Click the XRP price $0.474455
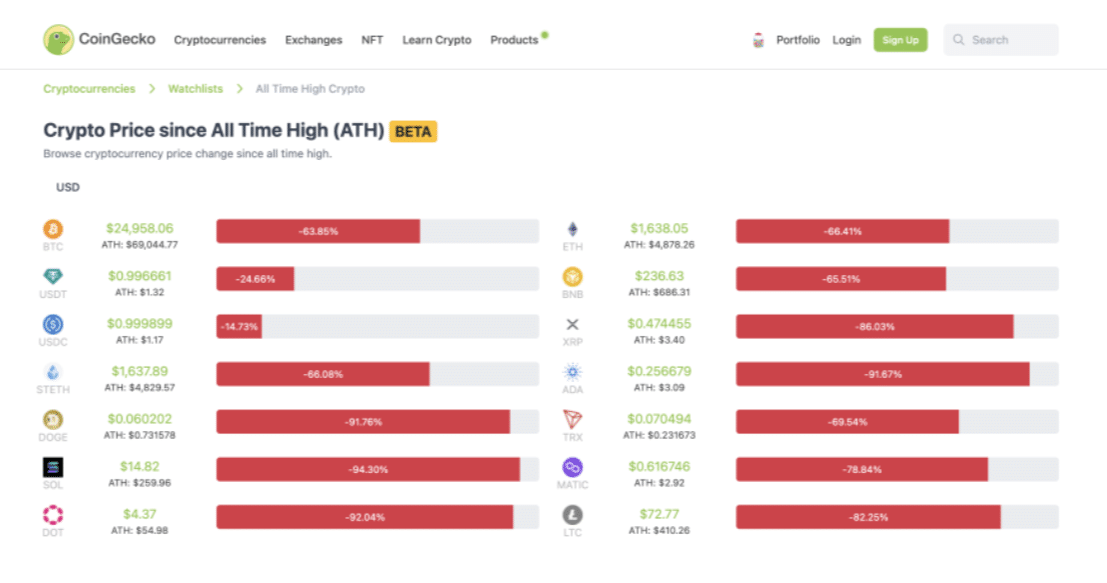 pos(659,323)
